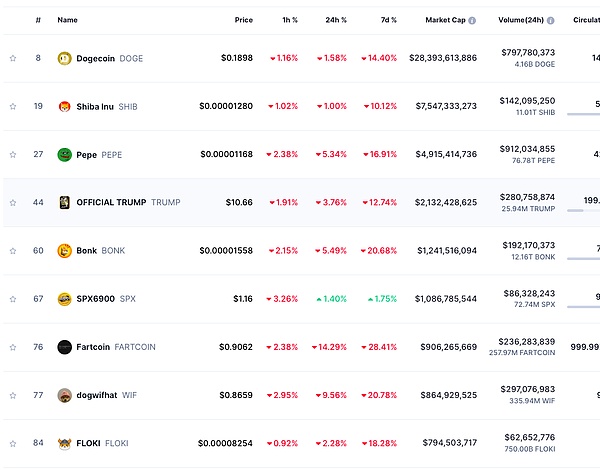The image size is (600, 470).
Task: Toggle the watchlist star for Pepe
Action: [x=13, y=155]
